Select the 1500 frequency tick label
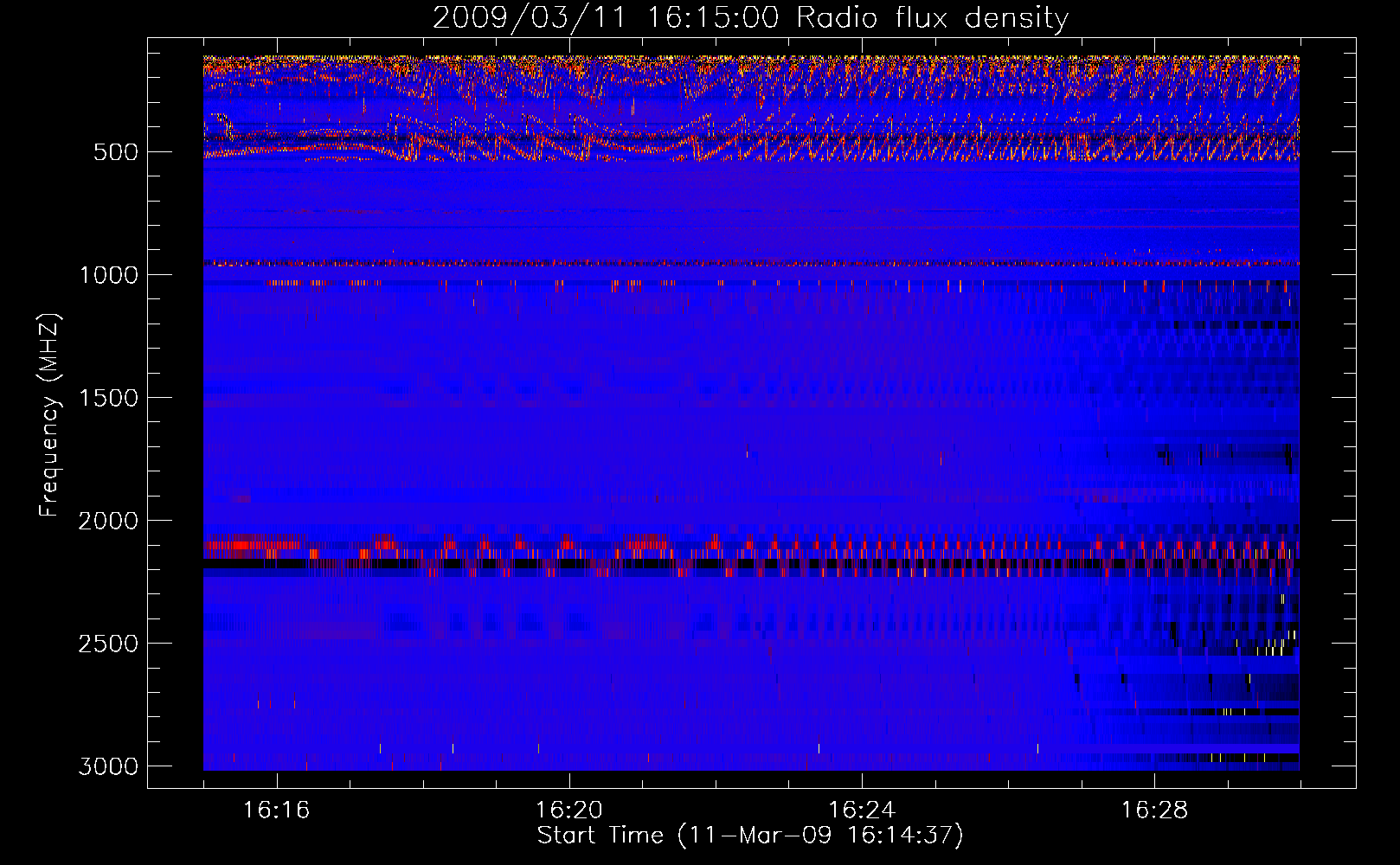Screen dimensions: 1400x865 [x=108, y=398]
